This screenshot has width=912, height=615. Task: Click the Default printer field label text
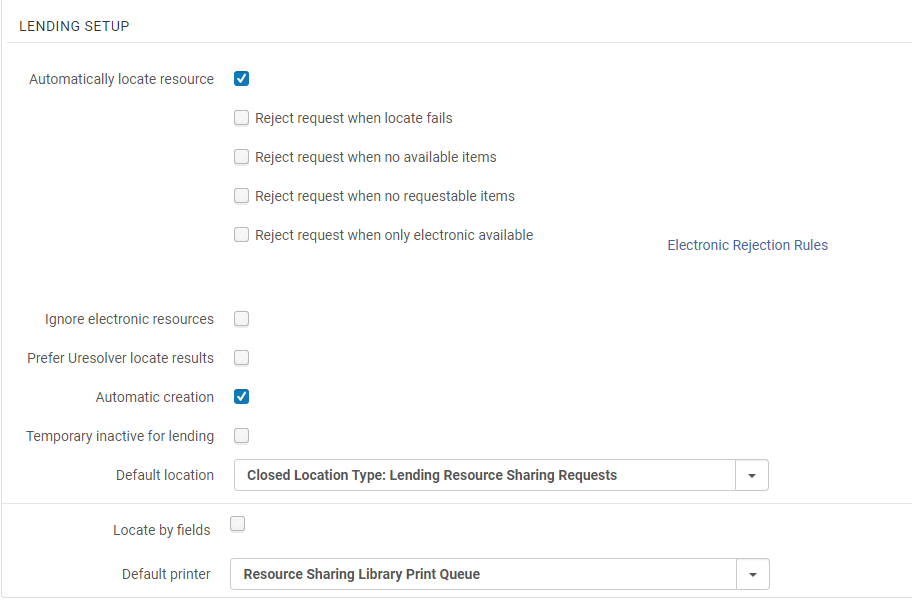166,574
